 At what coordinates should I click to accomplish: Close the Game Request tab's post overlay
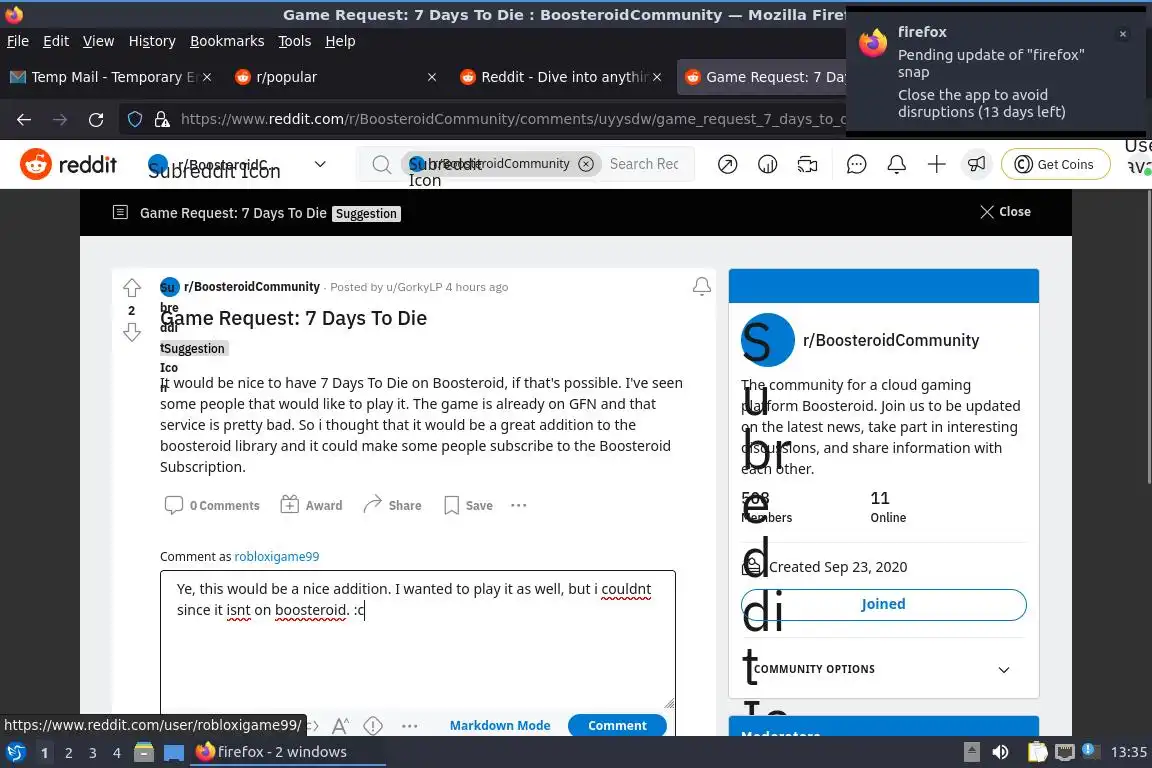pos(1005,212)
